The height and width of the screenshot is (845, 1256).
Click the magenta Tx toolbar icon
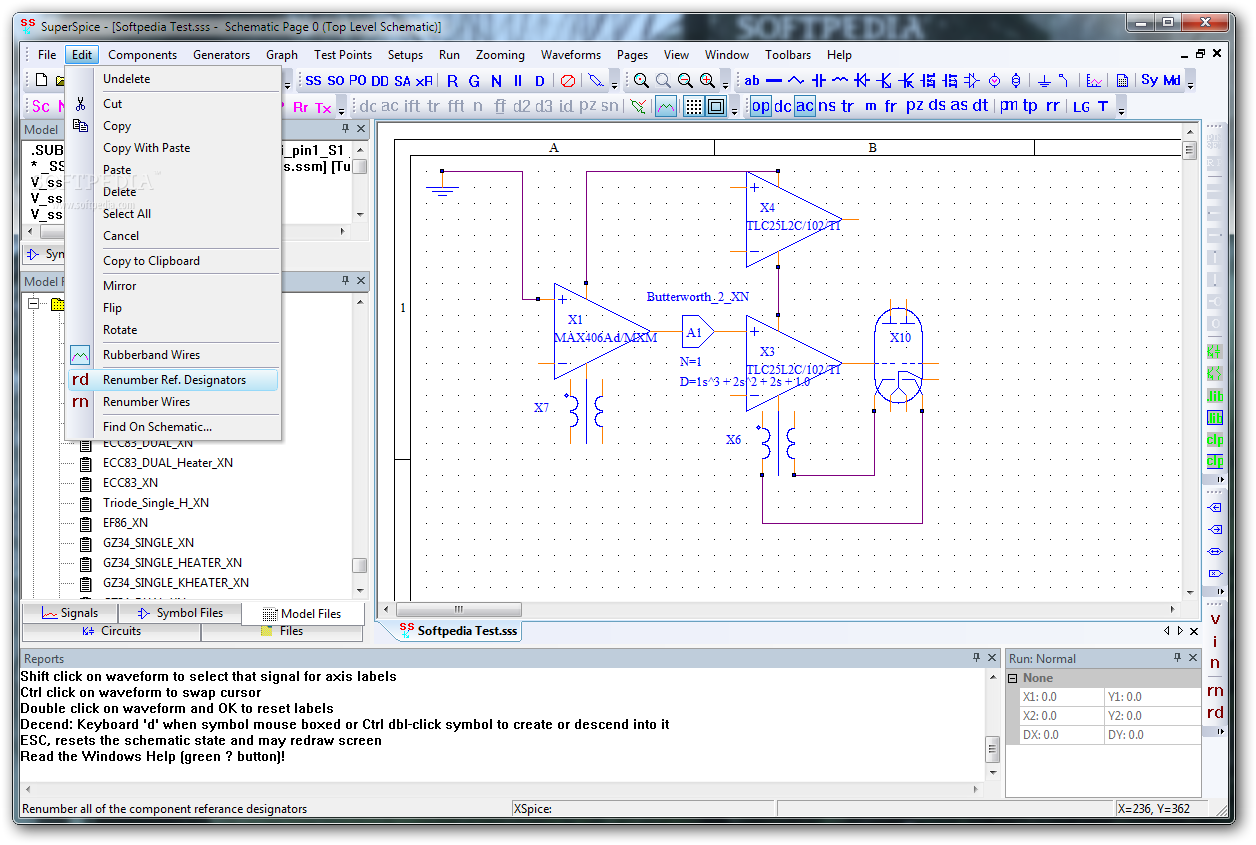(x=323, y=107)
